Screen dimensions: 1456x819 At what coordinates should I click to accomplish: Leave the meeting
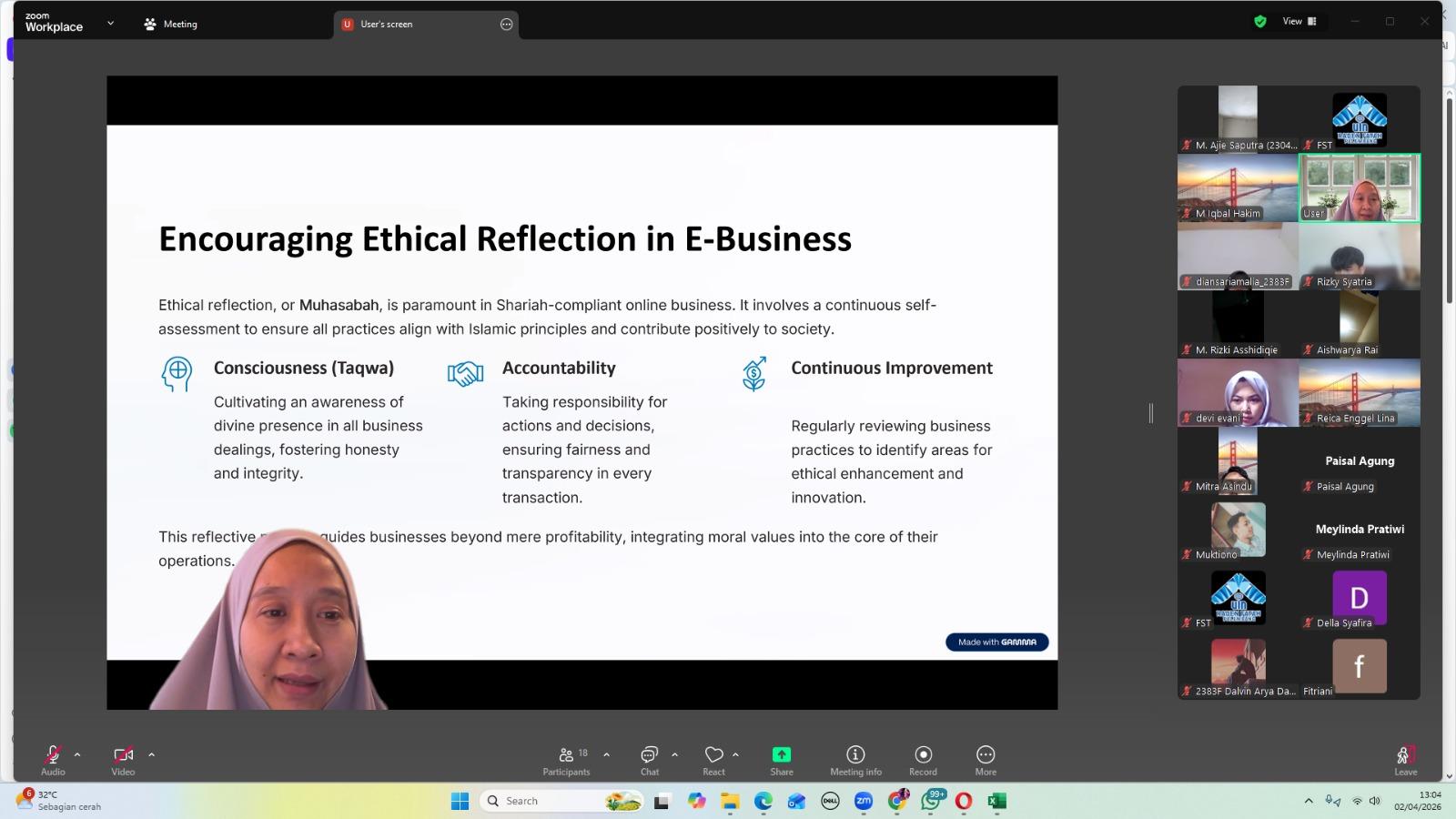coord(1405,760)
